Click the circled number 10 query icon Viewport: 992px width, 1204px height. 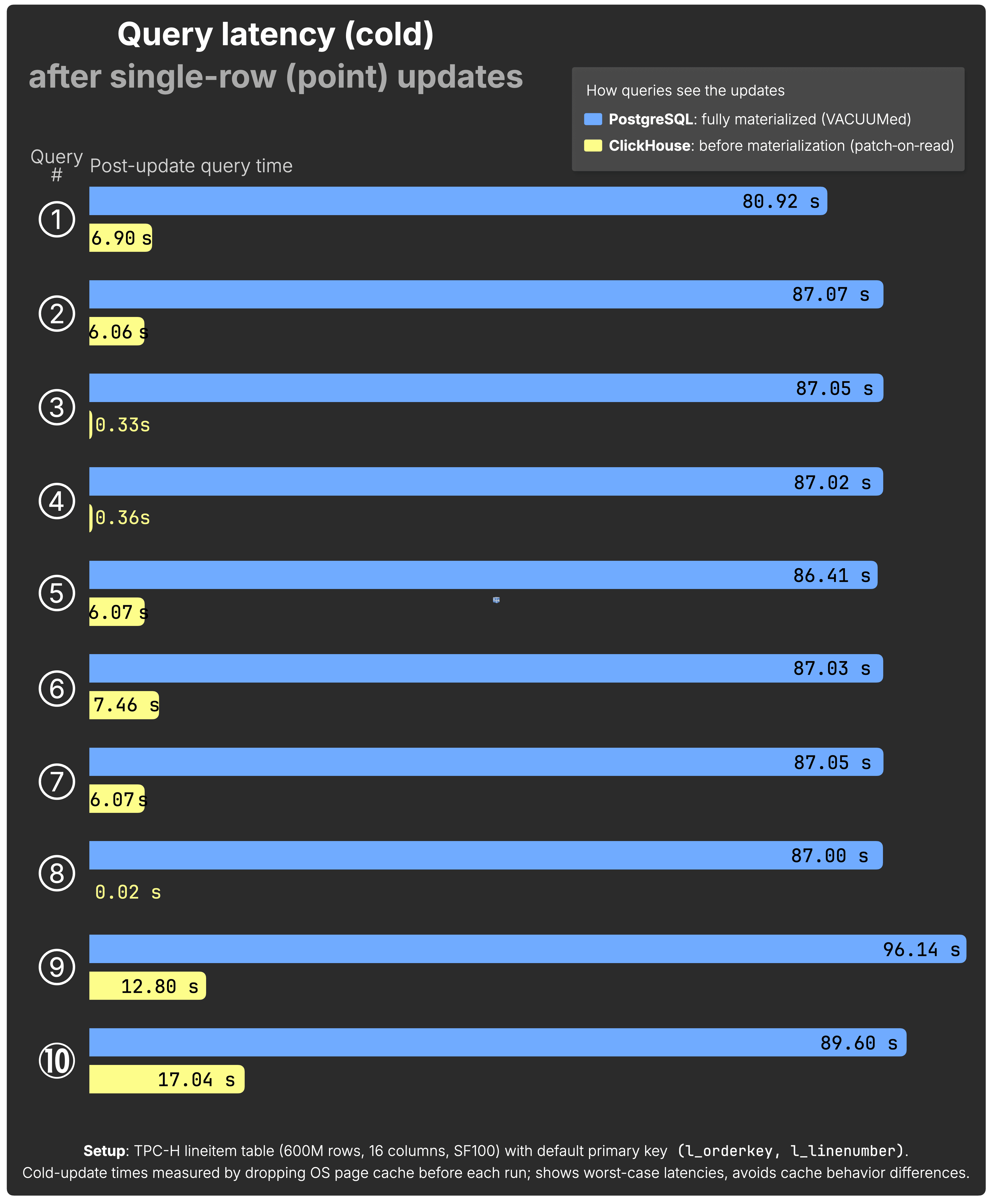point(57,1061)
